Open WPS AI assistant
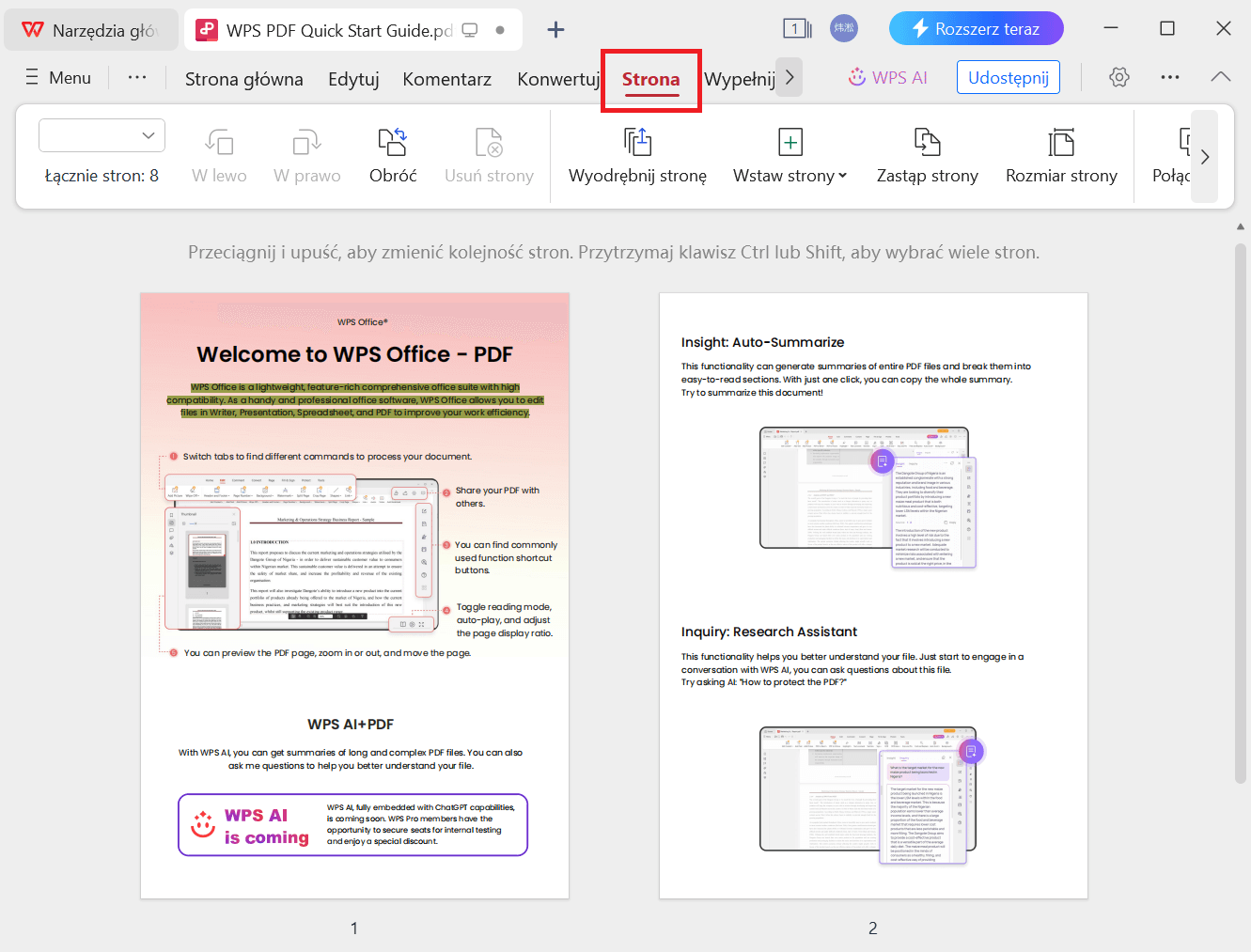 pos(887,78)
